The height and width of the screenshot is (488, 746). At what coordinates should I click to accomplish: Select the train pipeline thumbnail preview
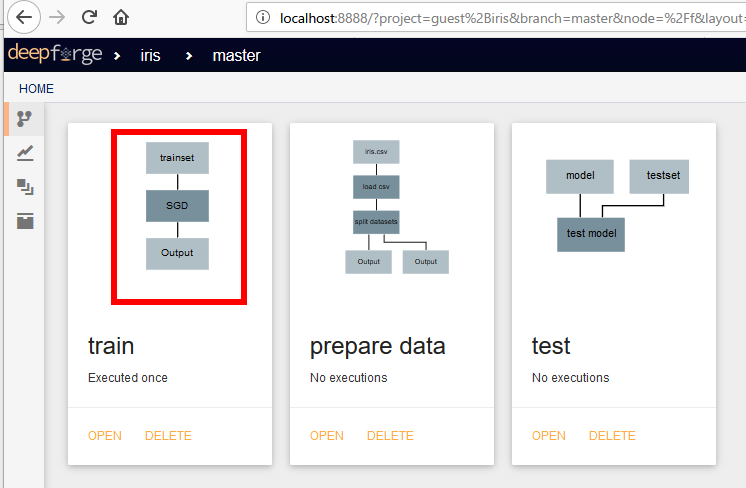tap(179, 217)
